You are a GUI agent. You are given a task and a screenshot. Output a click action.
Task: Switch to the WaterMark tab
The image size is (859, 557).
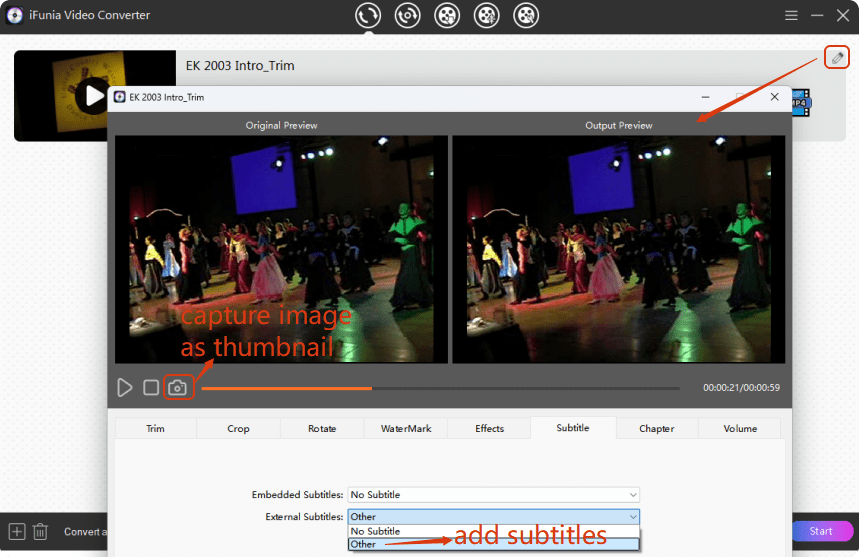point(405,428)
